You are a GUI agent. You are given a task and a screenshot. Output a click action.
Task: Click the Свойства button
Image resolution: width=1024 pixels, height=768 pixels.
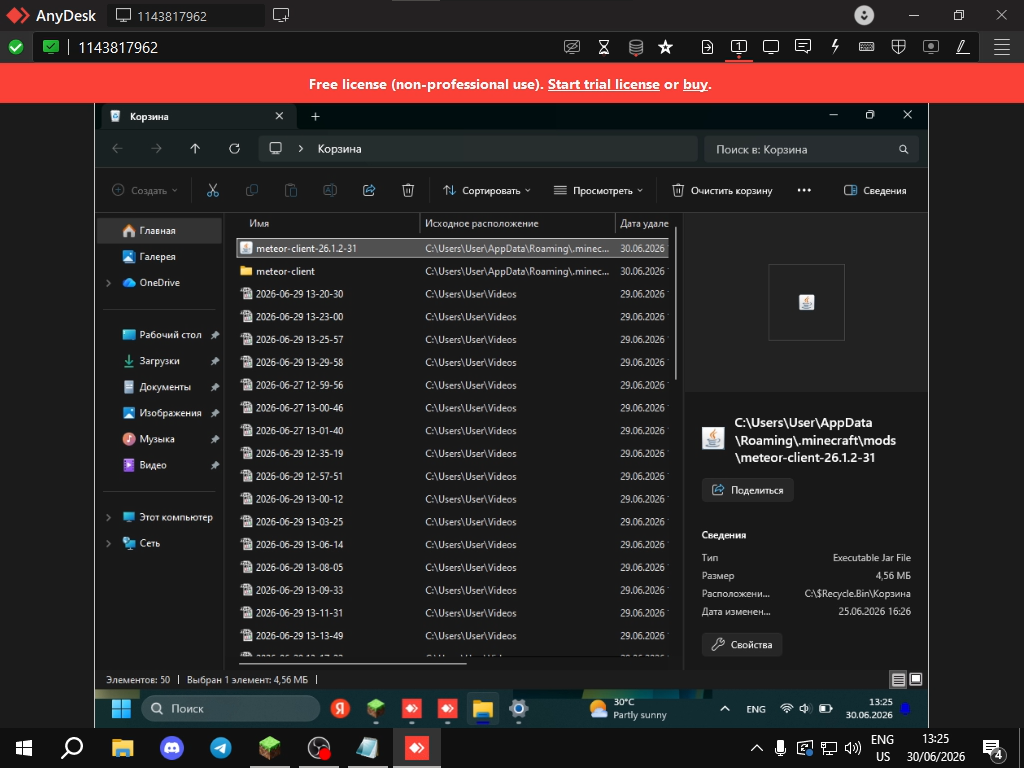click(x=742, y=645)
